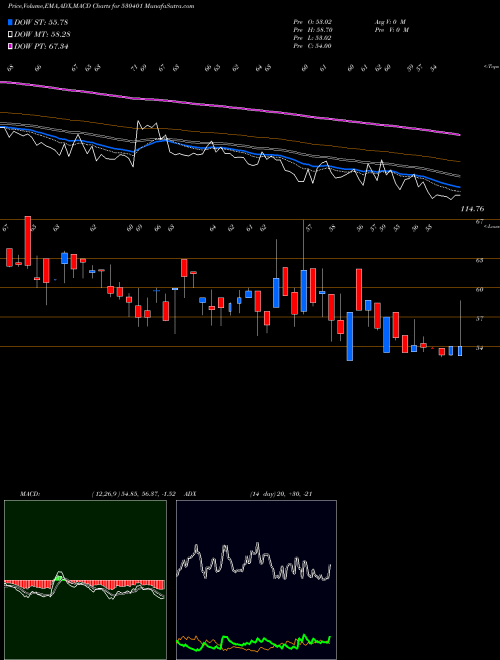
Task: Click the 63 price axis label
Action: tap(479, 261)
